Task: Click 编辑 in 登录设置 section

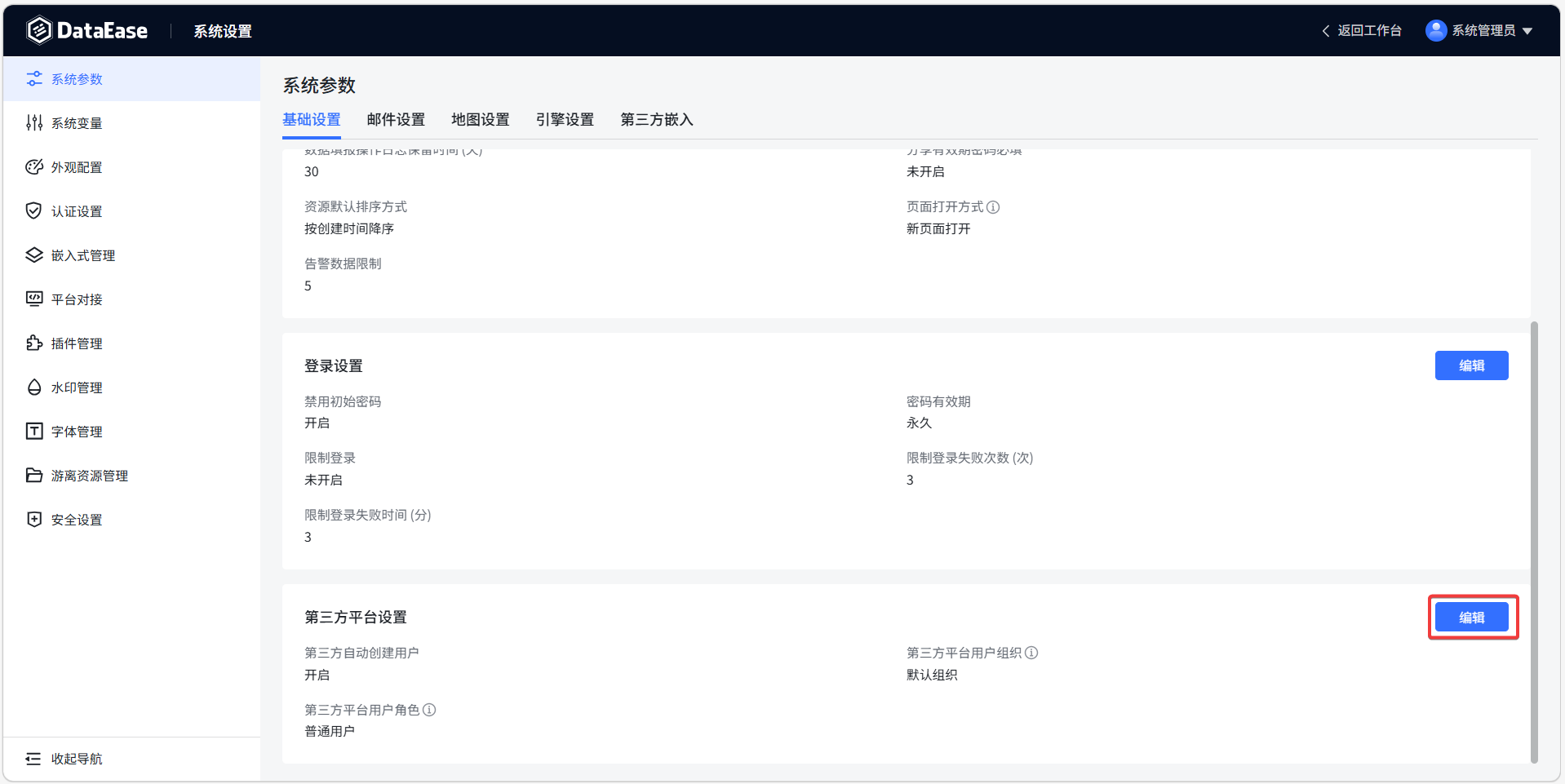Action: pyautogui.click(x=1471, y=365)
